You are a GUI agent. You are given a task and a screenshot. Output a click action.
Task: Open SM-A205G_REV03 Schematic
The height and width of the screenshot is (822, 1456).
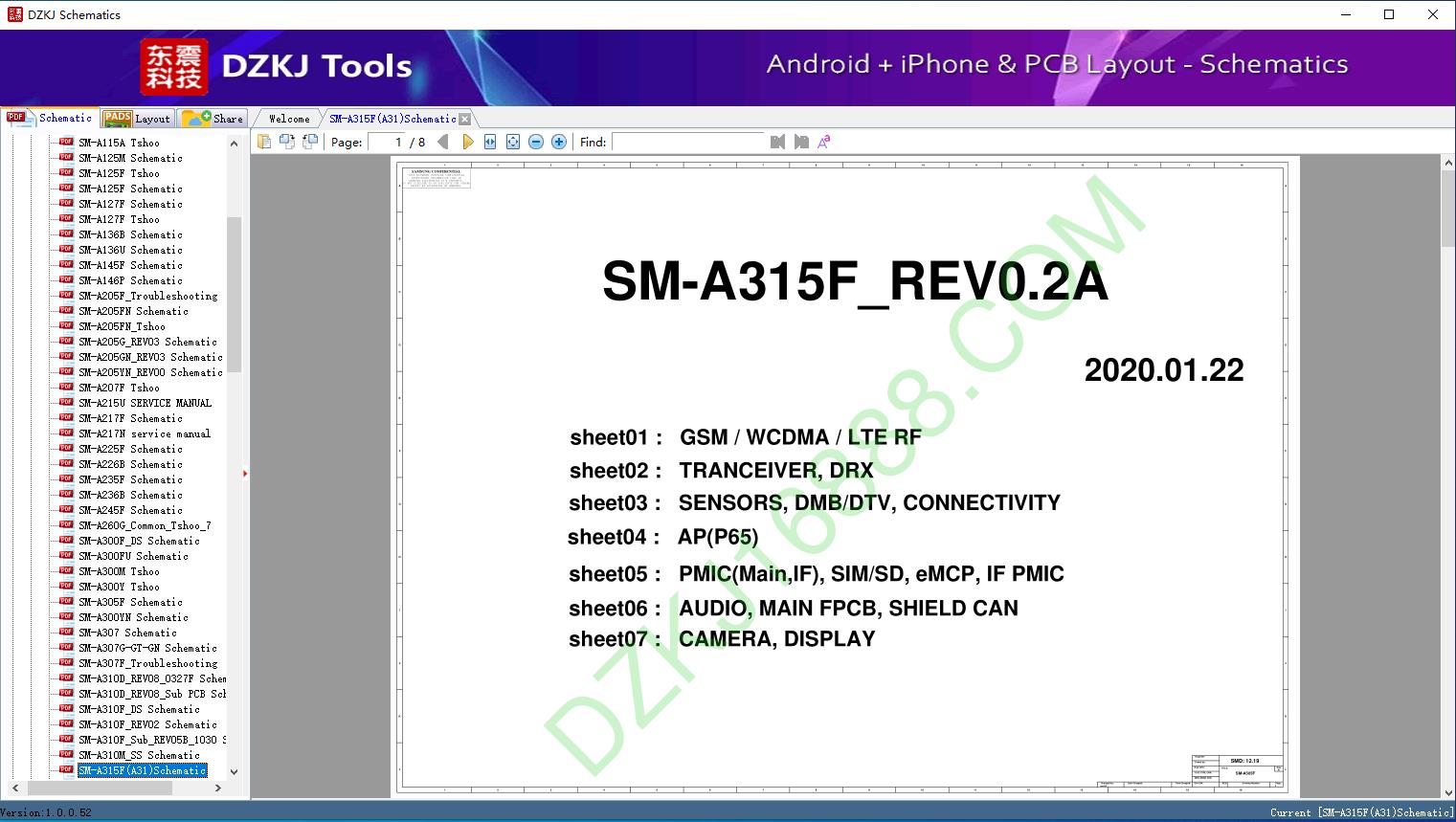point(147,342)
